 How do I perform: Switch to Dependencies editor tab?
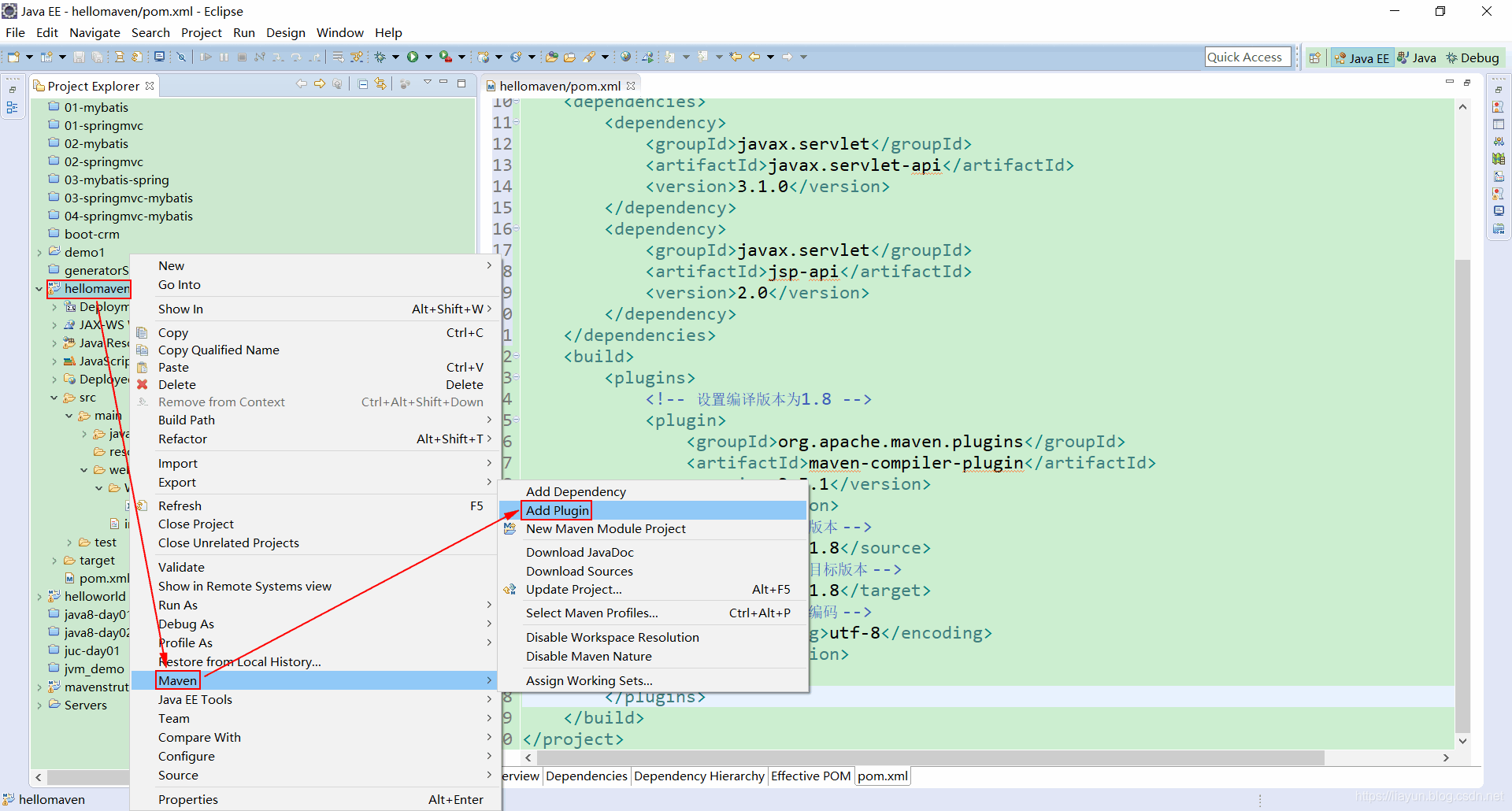(x=587, y=776)
